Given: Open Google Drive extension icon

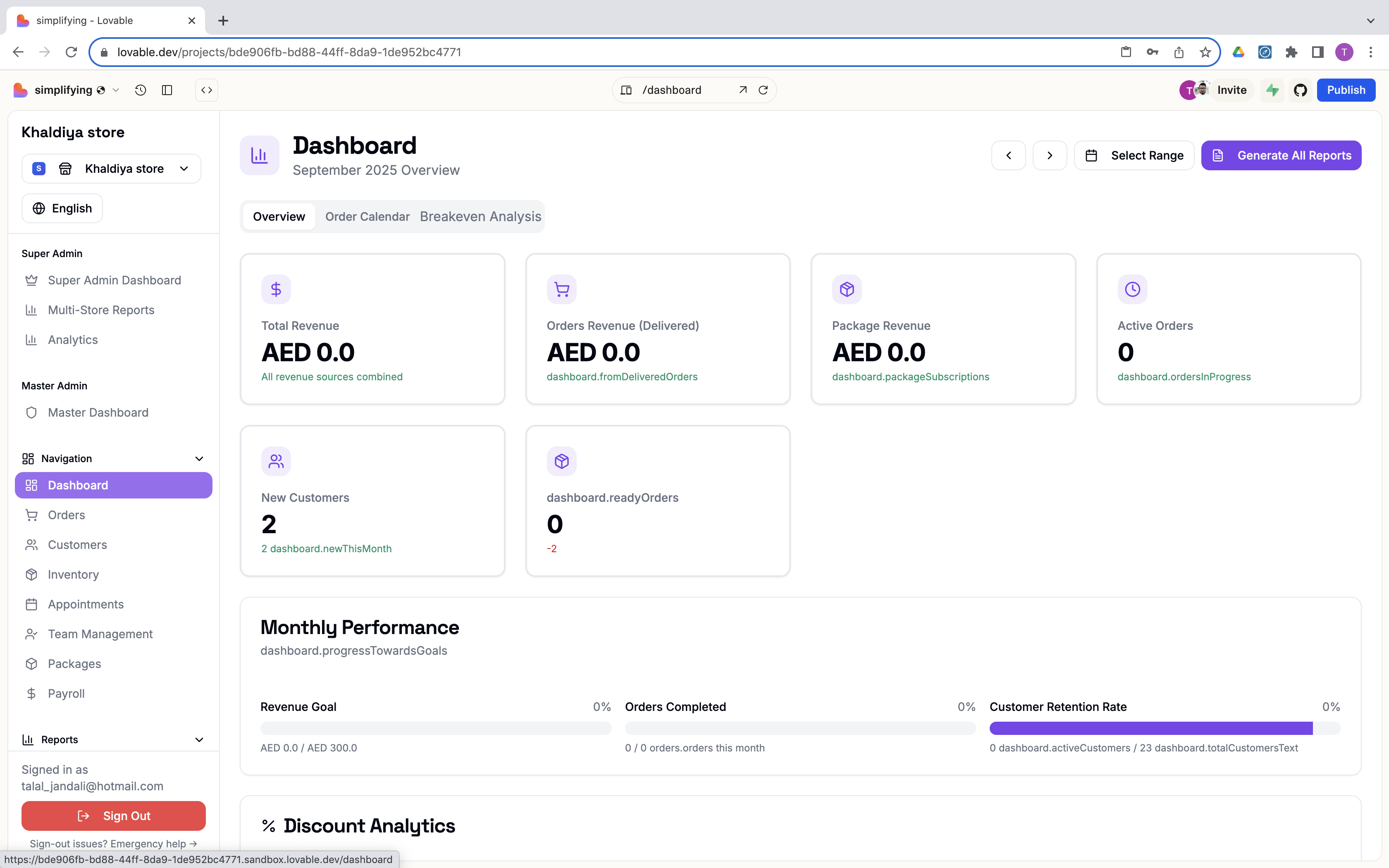Looking at the screenshot, I should 1239,52.
